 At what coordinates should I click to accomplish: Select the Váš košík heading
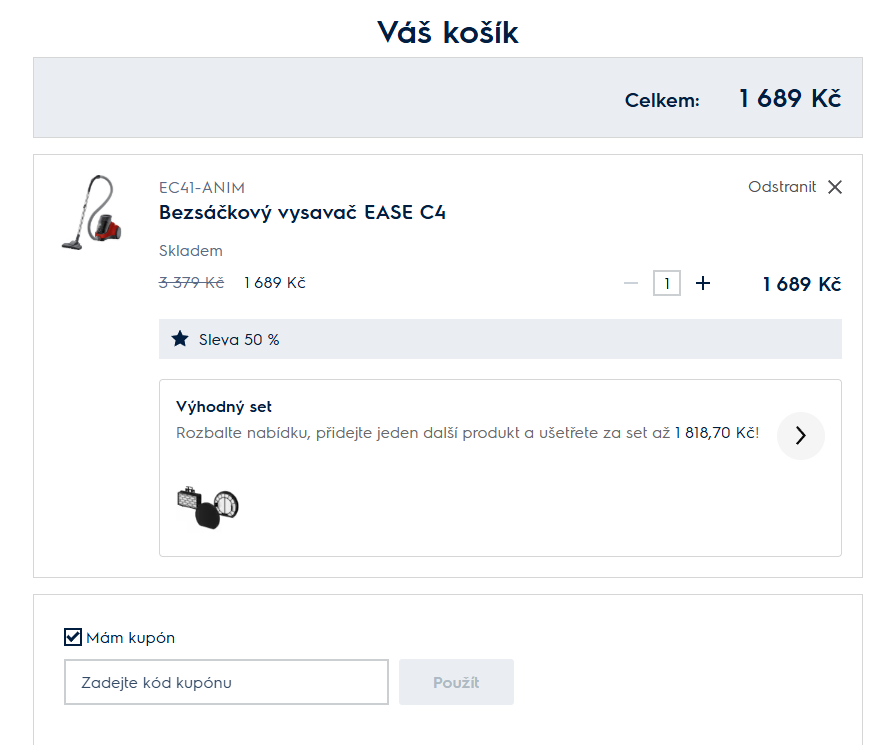pos(446,31)
